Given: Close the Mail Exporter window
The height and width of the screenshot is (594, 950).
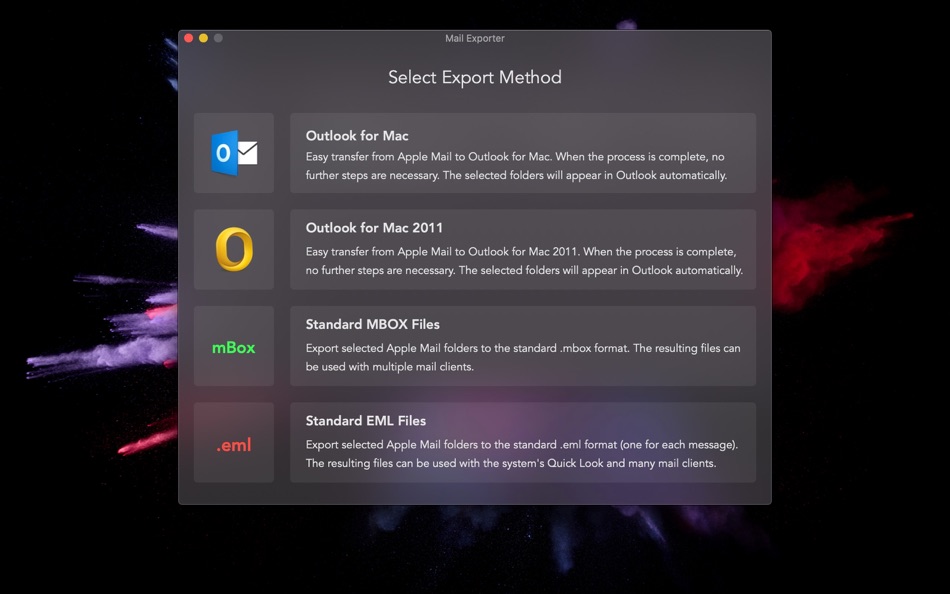Looking at the screenshot, I should pyautogui.click(x=189, y=38).
